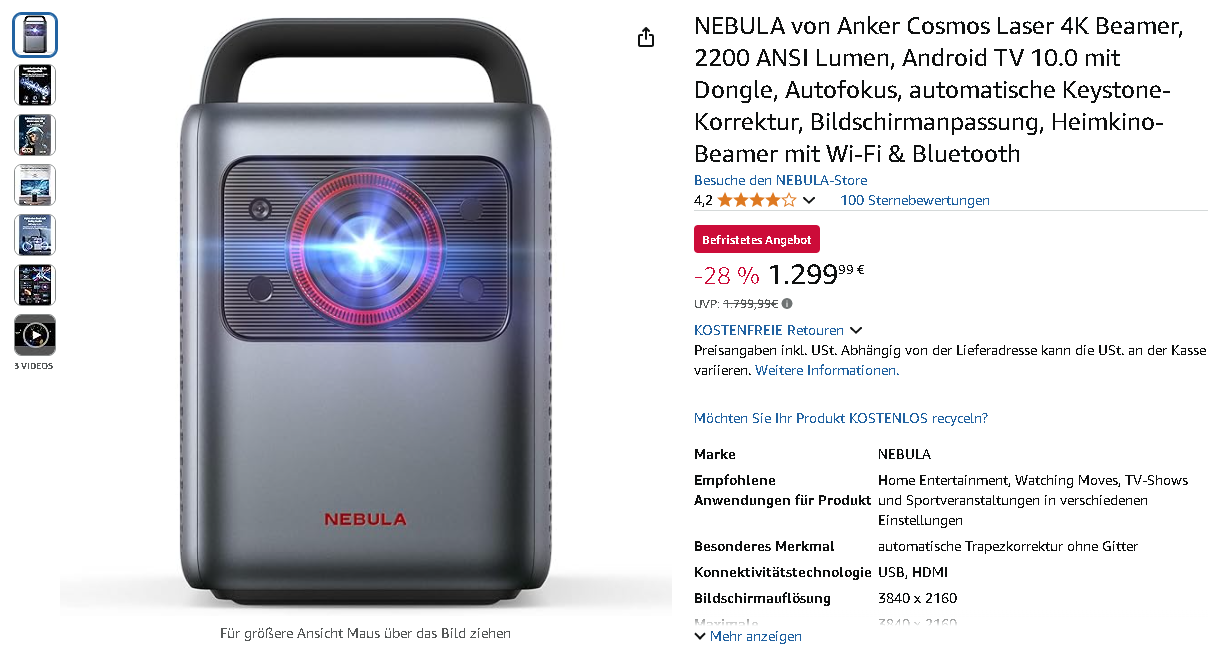
Task: Open the UVP price info icon
Action: [787, 304]
